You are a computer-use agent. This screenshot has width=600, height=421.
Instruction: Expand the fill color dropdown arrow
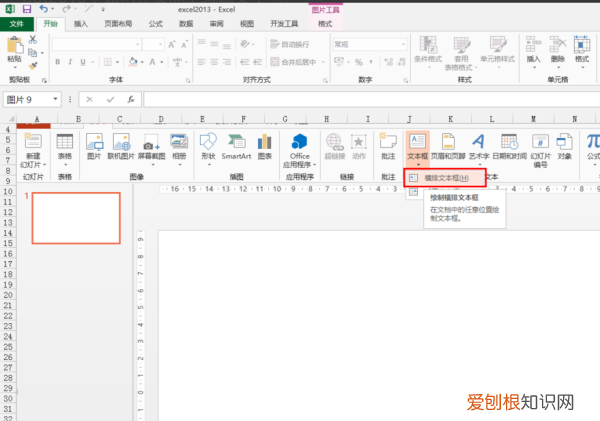click(x=142, y=62)
